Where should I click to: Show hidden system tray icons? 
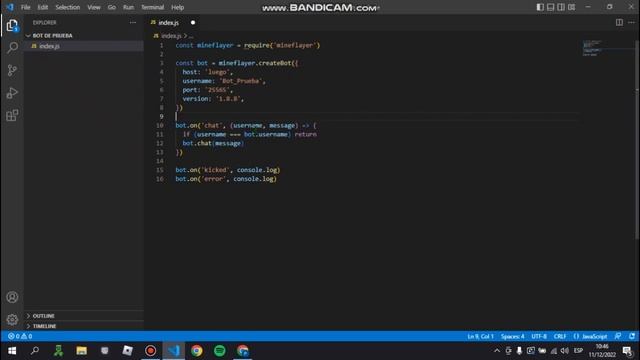tap(497, 351)
